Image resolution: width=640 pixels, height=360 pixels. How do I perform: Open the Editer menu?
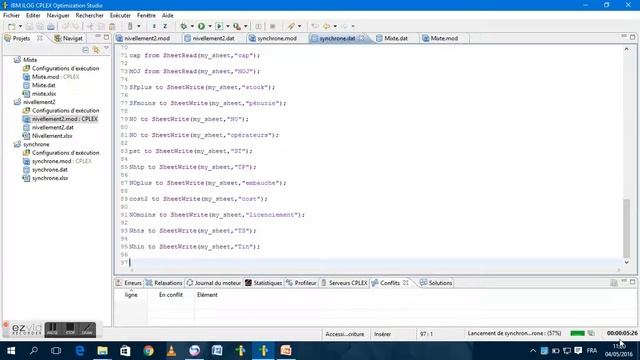tap(33, 15)
